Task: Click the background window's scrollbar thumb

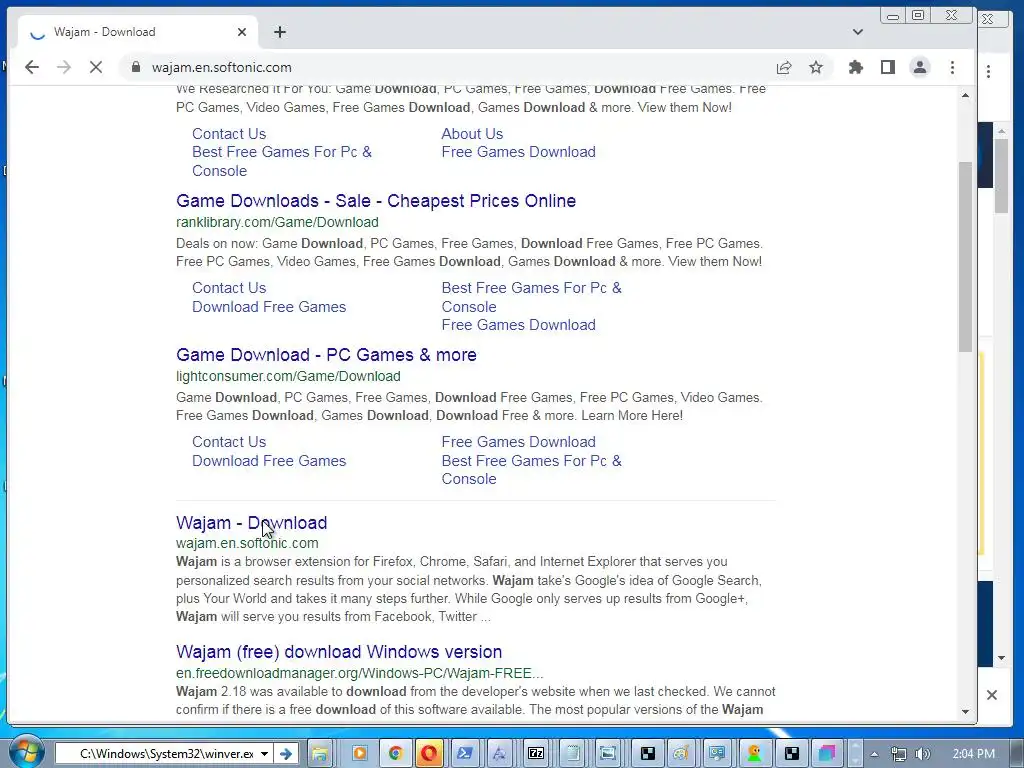Action: tap(1001, 176)
